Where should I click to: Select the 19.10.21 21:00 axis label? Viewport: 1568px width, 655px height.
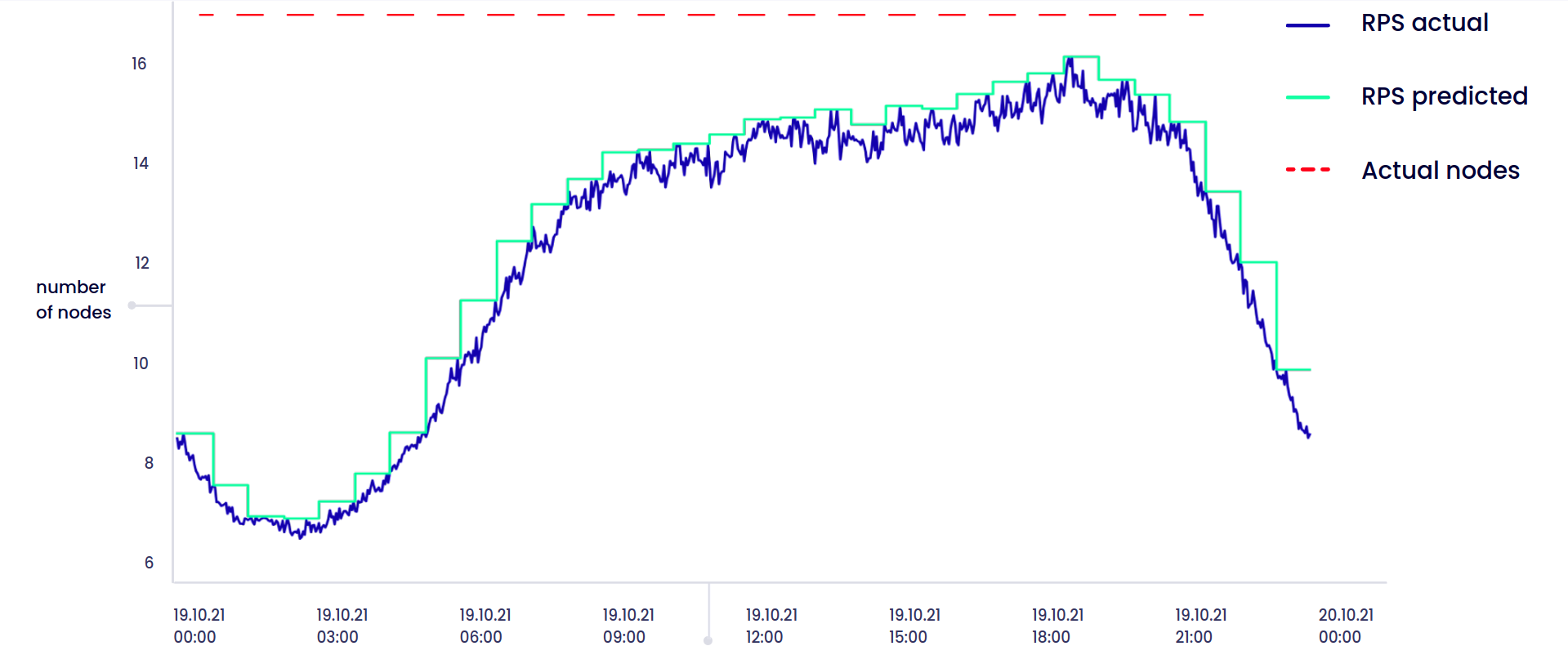point(1200,626)
